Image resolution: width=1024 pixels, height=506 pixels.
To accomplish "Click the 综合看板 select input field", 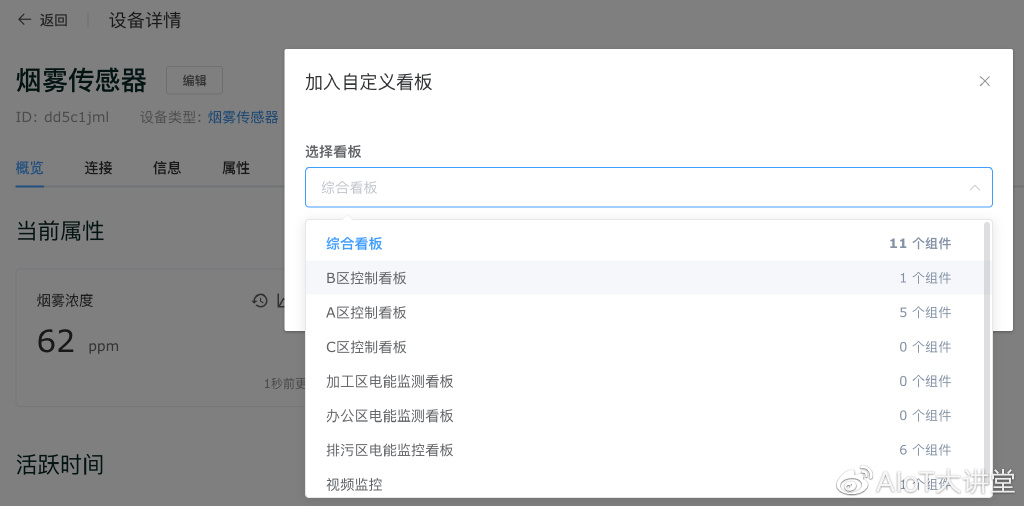I will [648, 188].
